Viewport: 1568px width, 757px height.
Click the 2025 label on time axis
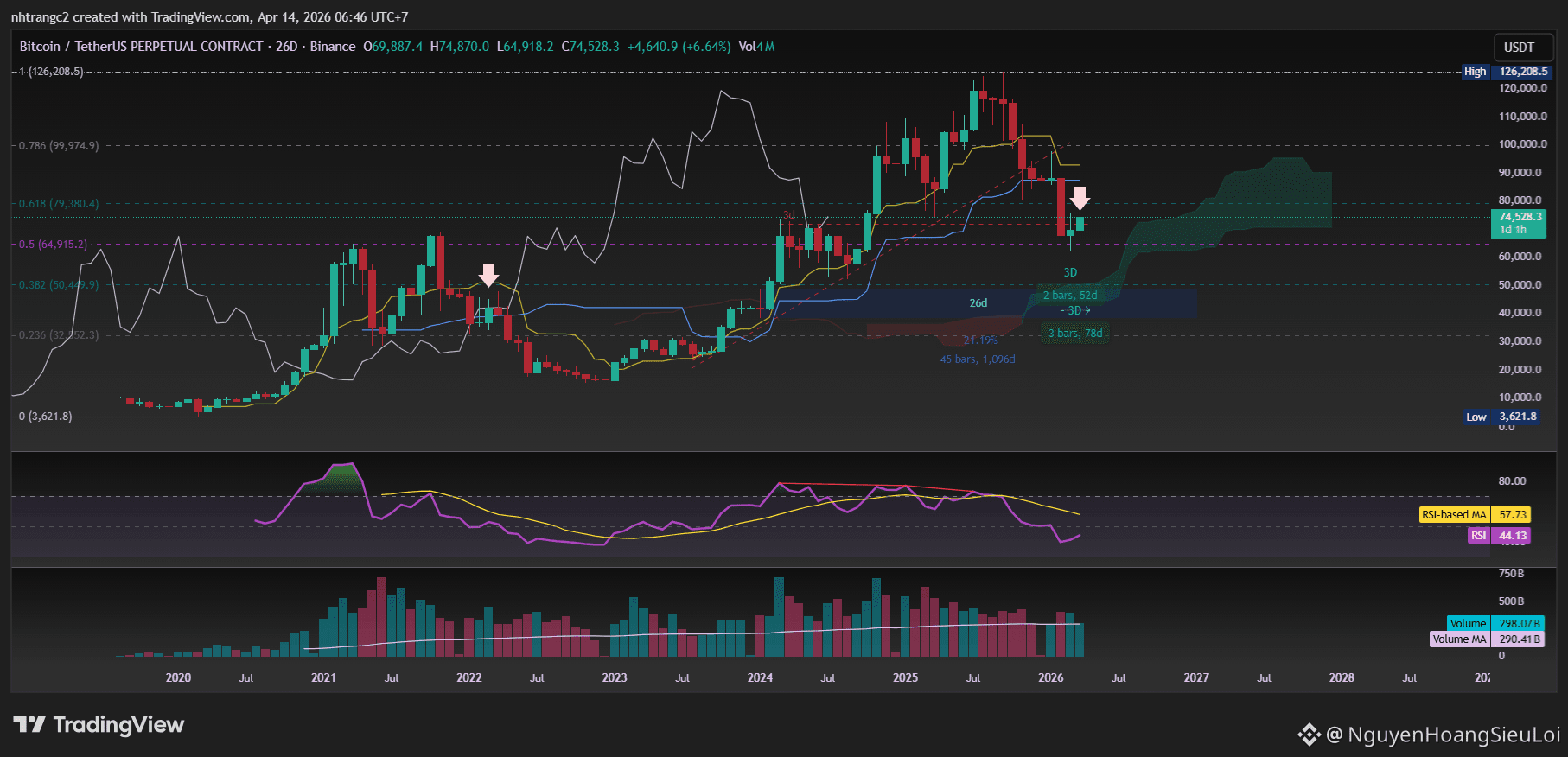[x=905, y=677]
